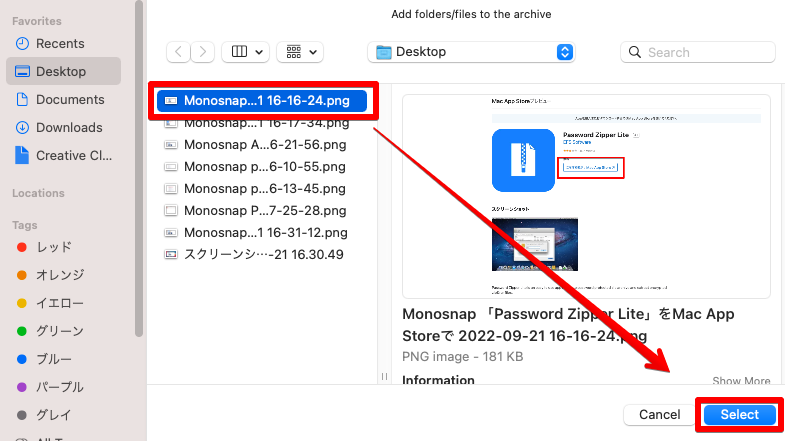Click the Downloads arrow icon

pyautogui.click(x=22, y=128)
